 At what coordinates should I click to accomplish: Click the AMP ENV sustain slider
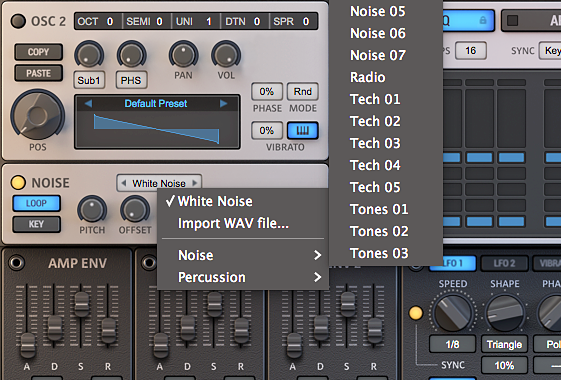82,304
